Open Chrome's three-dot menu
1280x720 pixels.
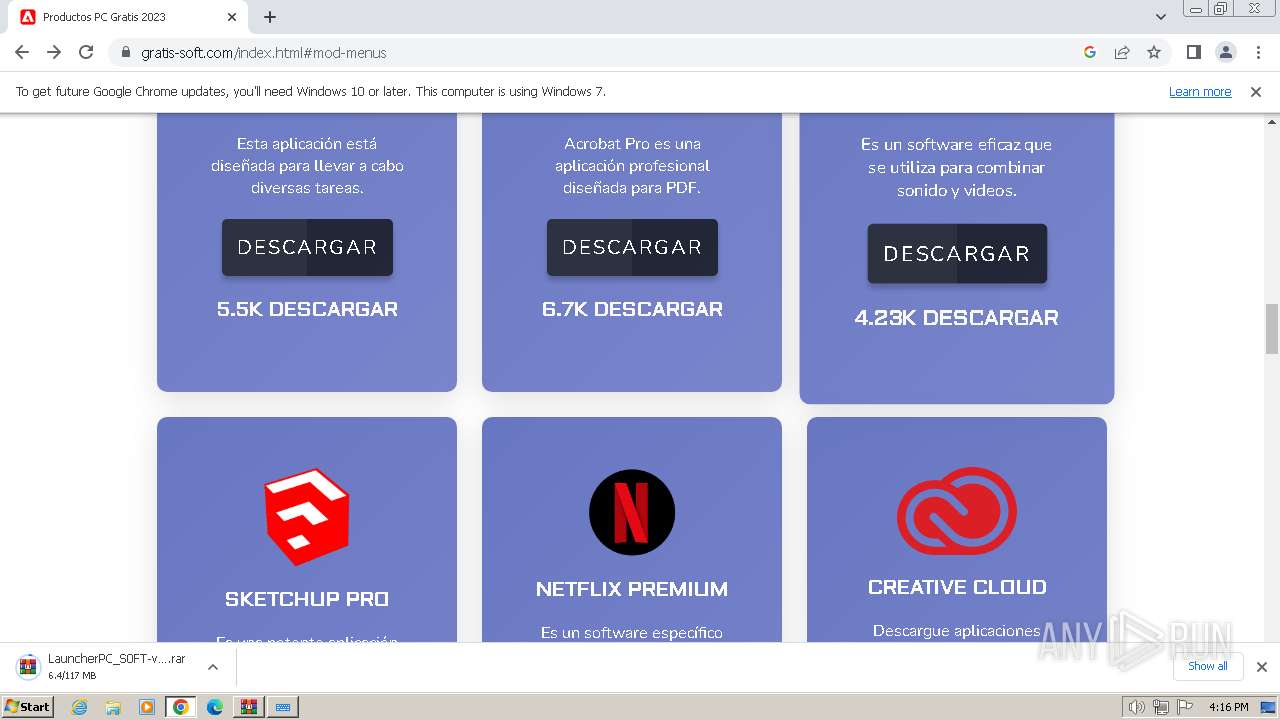[1258, 52]
